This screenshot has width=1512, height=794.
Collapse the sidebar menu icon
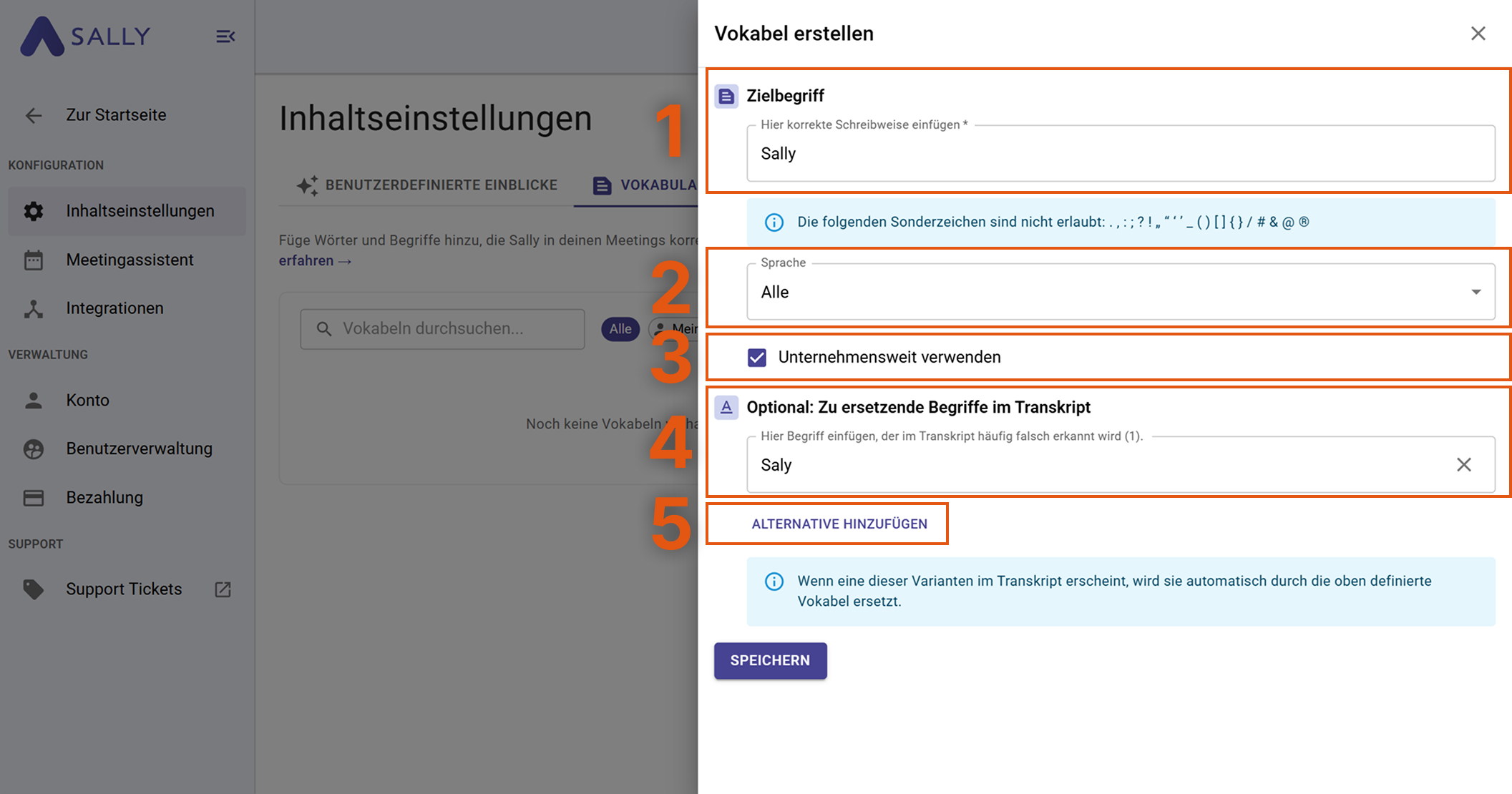click(225, 36)
